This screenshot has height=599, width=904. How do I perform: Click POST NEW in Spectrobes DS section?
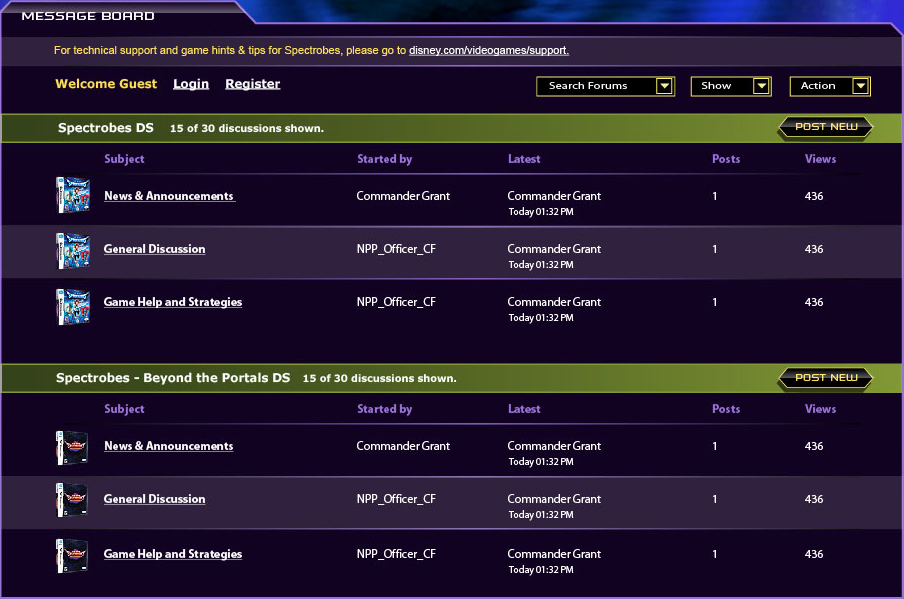[826, 127]
